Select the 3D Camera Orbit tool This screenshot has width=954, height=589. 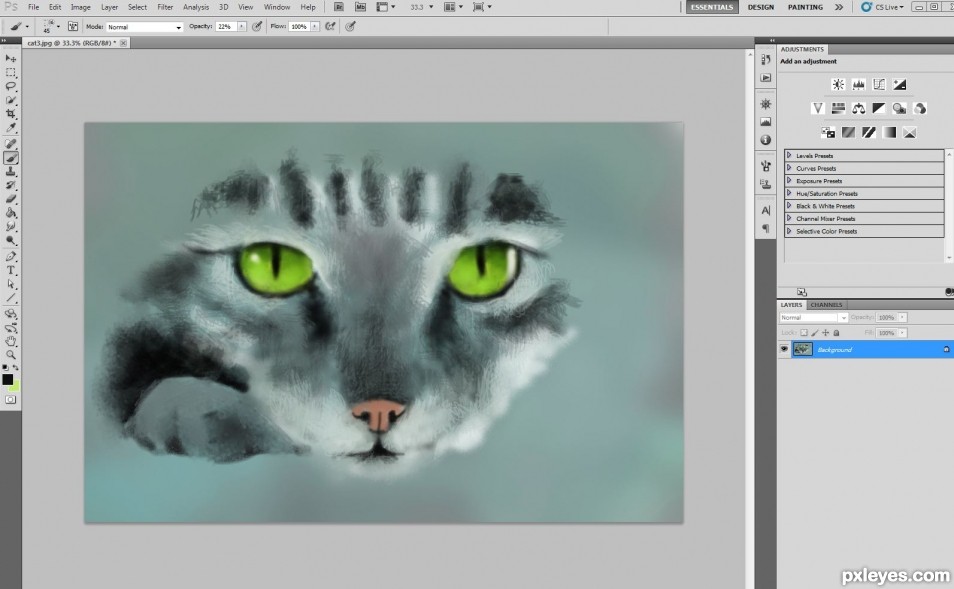click(x=11, y=328)
